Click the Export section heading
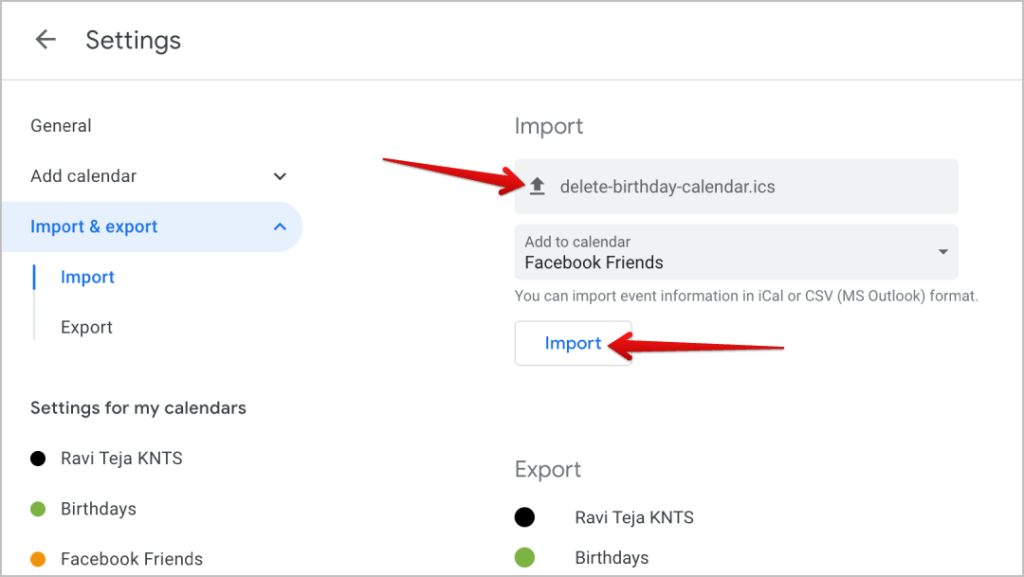The height and width of the screenshot is (577, 1024). click(547, 469)
